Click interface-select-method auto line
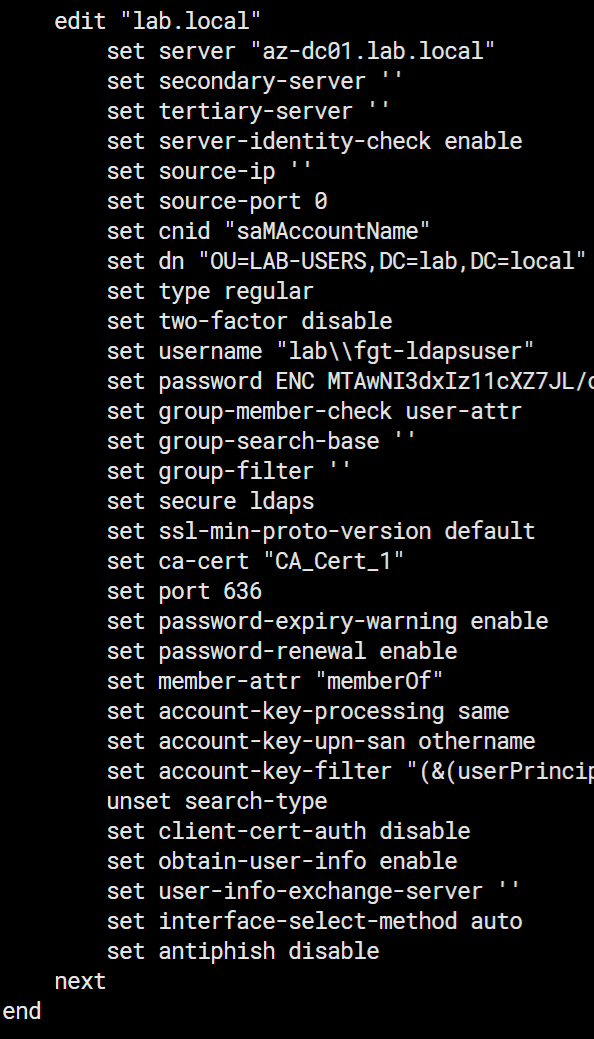This screenshot has height=1039, width=594. coord(314,921)
